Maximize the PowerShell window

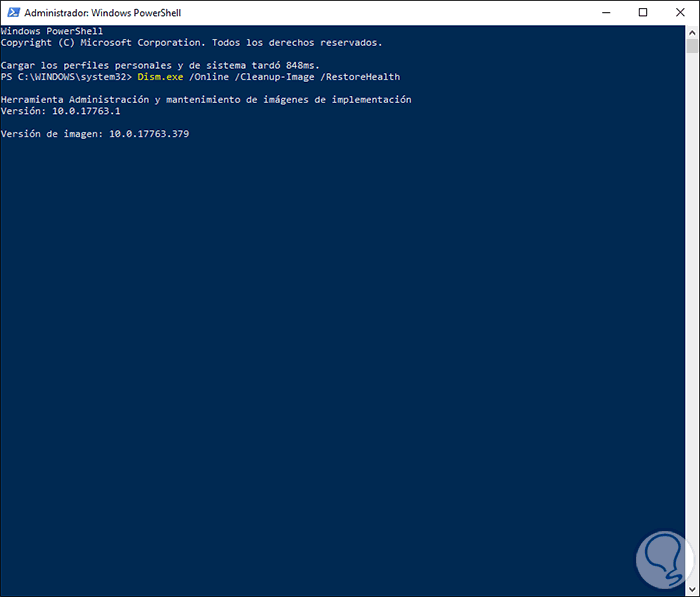click(x=643, y=13)
